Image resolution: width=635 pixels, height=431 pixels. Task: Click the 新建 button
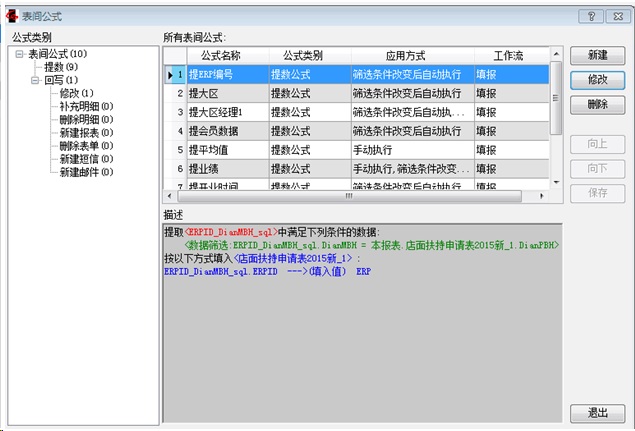pos(597,55)
